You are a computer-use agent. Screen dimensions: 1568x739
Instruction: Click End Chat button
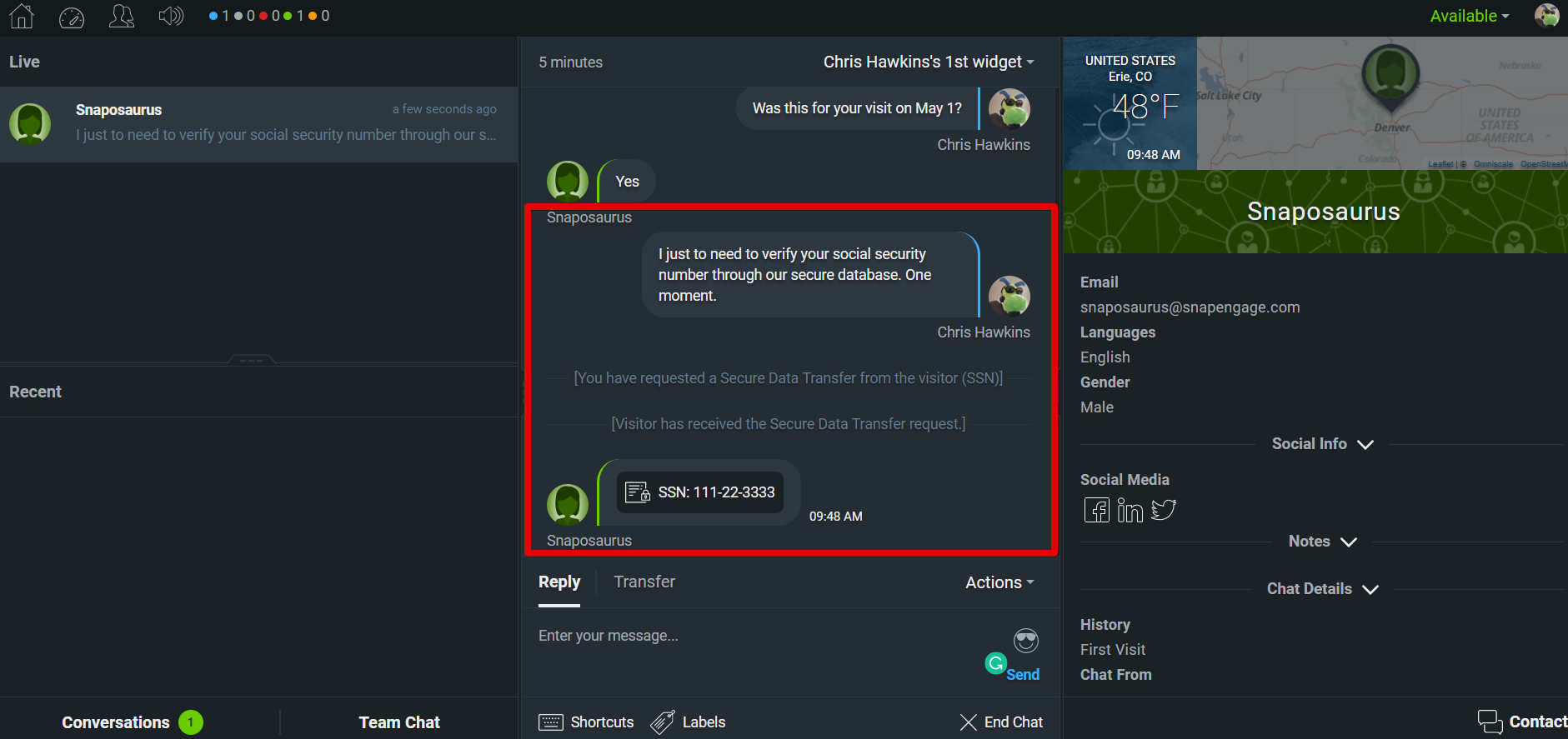(1001, 722)
